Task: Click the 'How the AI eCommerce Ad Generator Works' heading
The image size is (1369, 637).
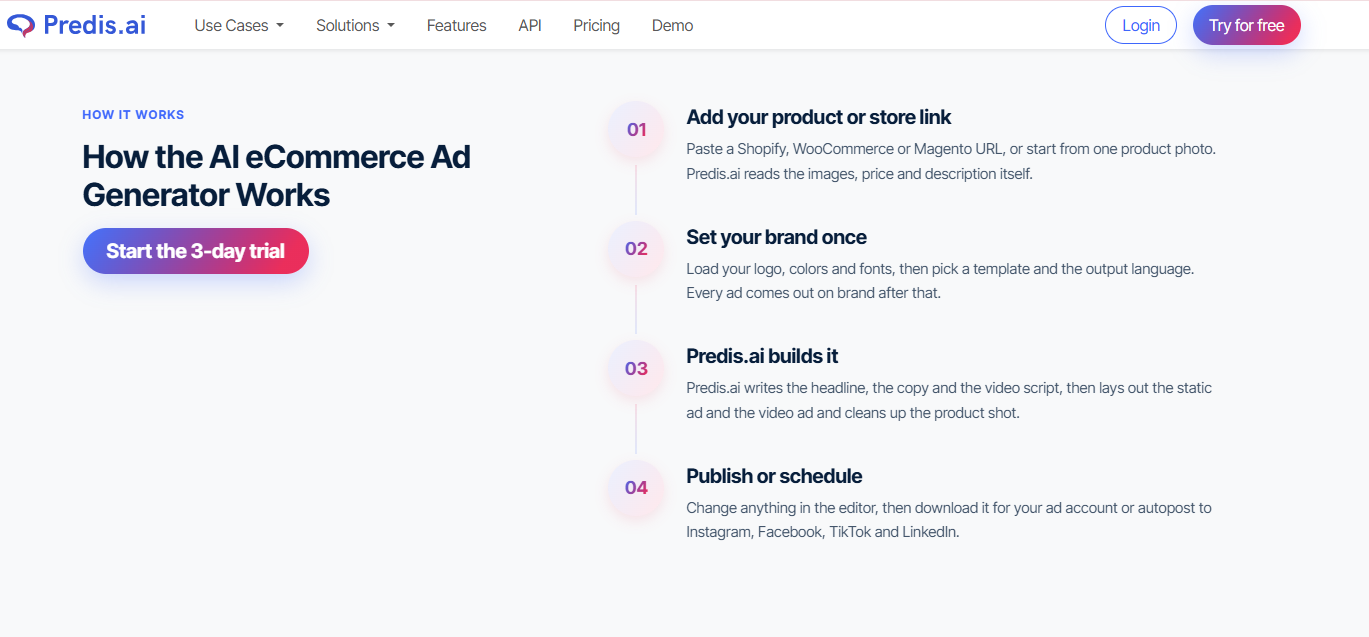Action: [276, 175]
